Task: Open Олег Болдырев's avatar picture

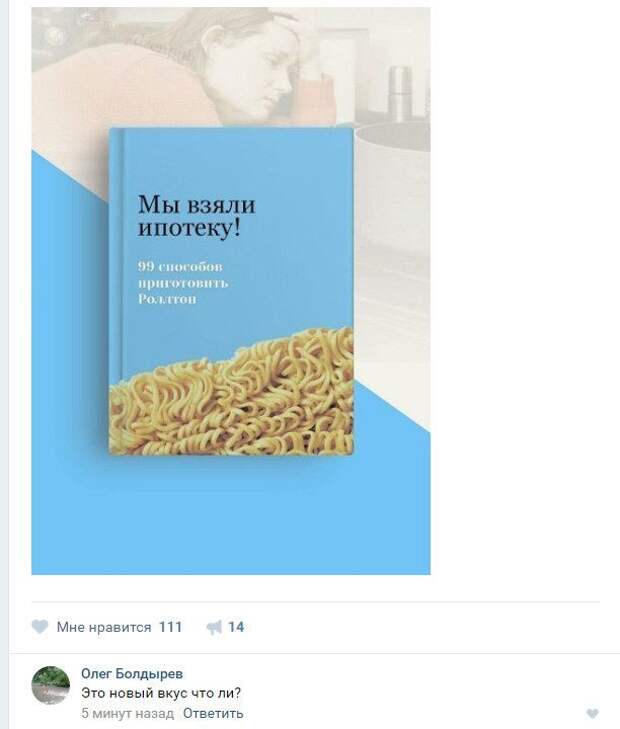Action: click(x=51, y=685)
